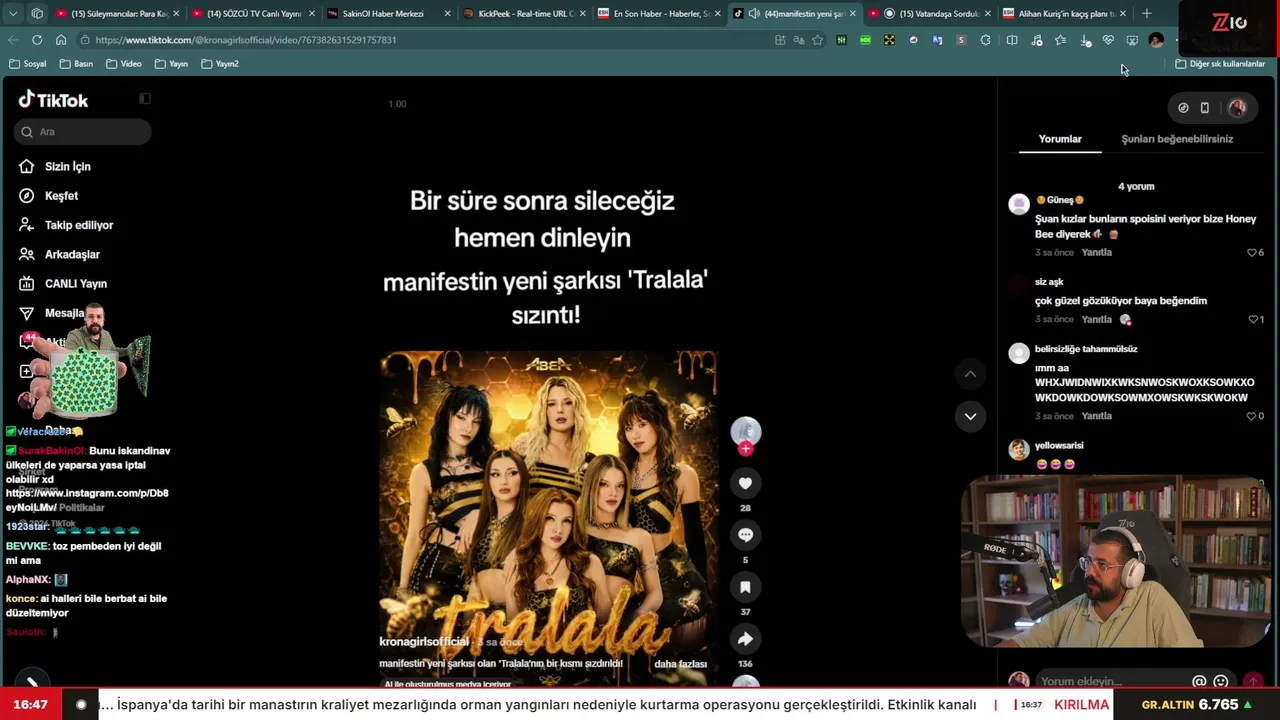Save the video with bookmark icon
The image size is (1280, 720).
tap(745, 587)
